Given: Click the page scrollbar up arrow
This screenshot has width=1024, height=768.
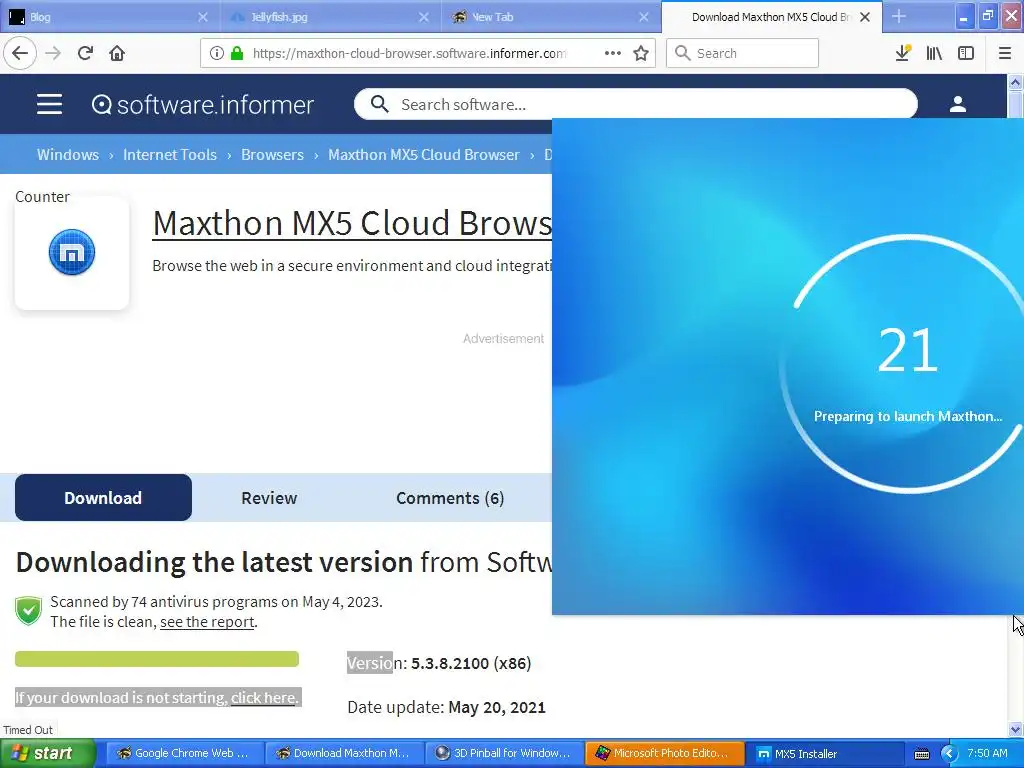Looking at the screenshot, I should click(1015, 82).
